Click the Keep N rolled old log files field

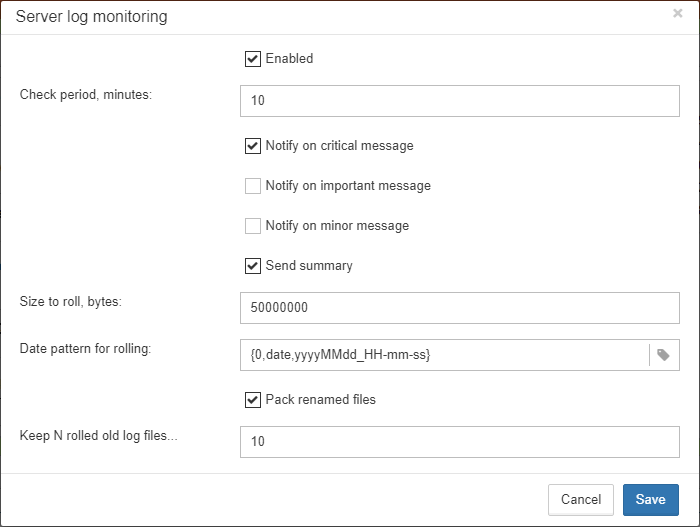pyautogui.click(x=460, y=442)
